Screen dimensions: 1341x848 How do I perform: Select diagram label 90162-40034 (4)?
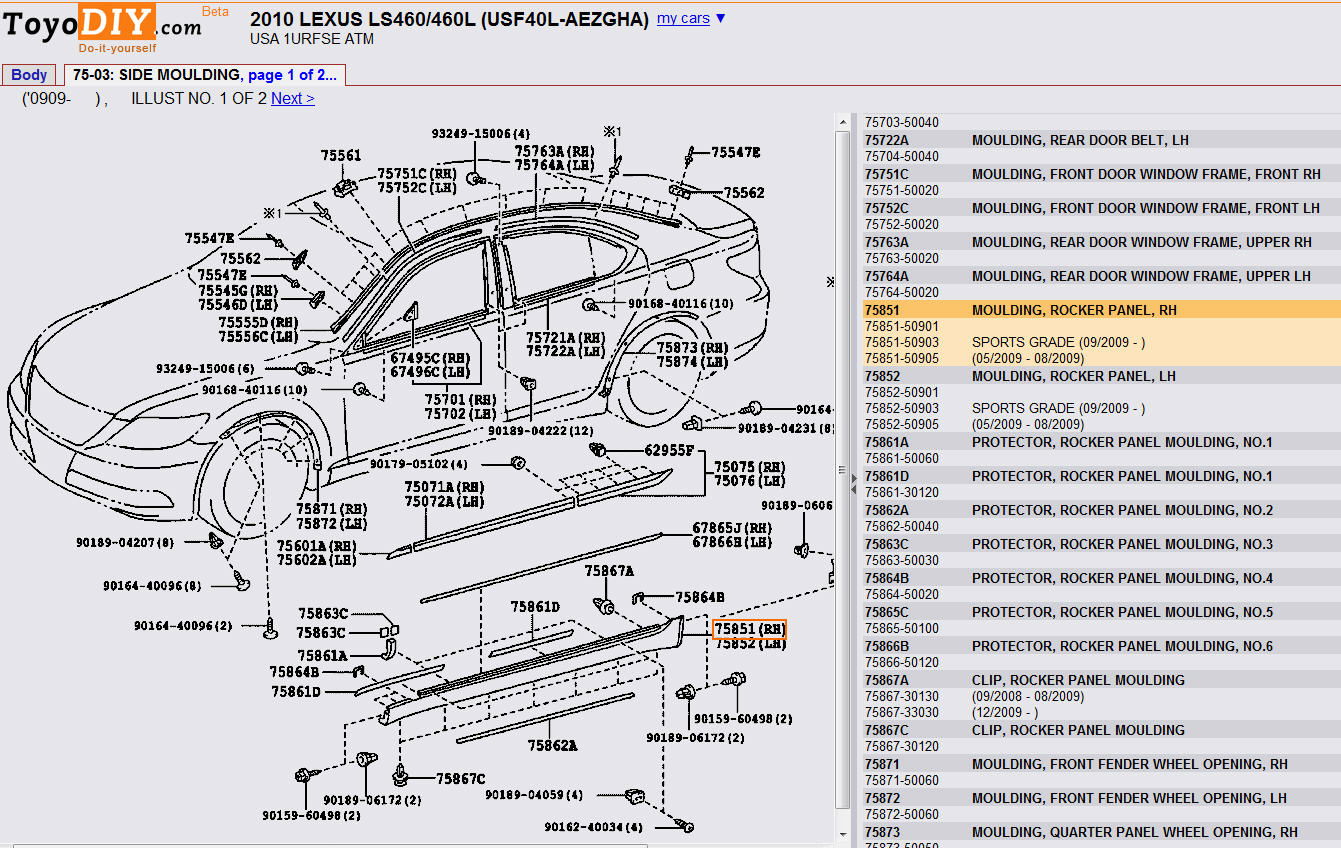tap(594, 827)
